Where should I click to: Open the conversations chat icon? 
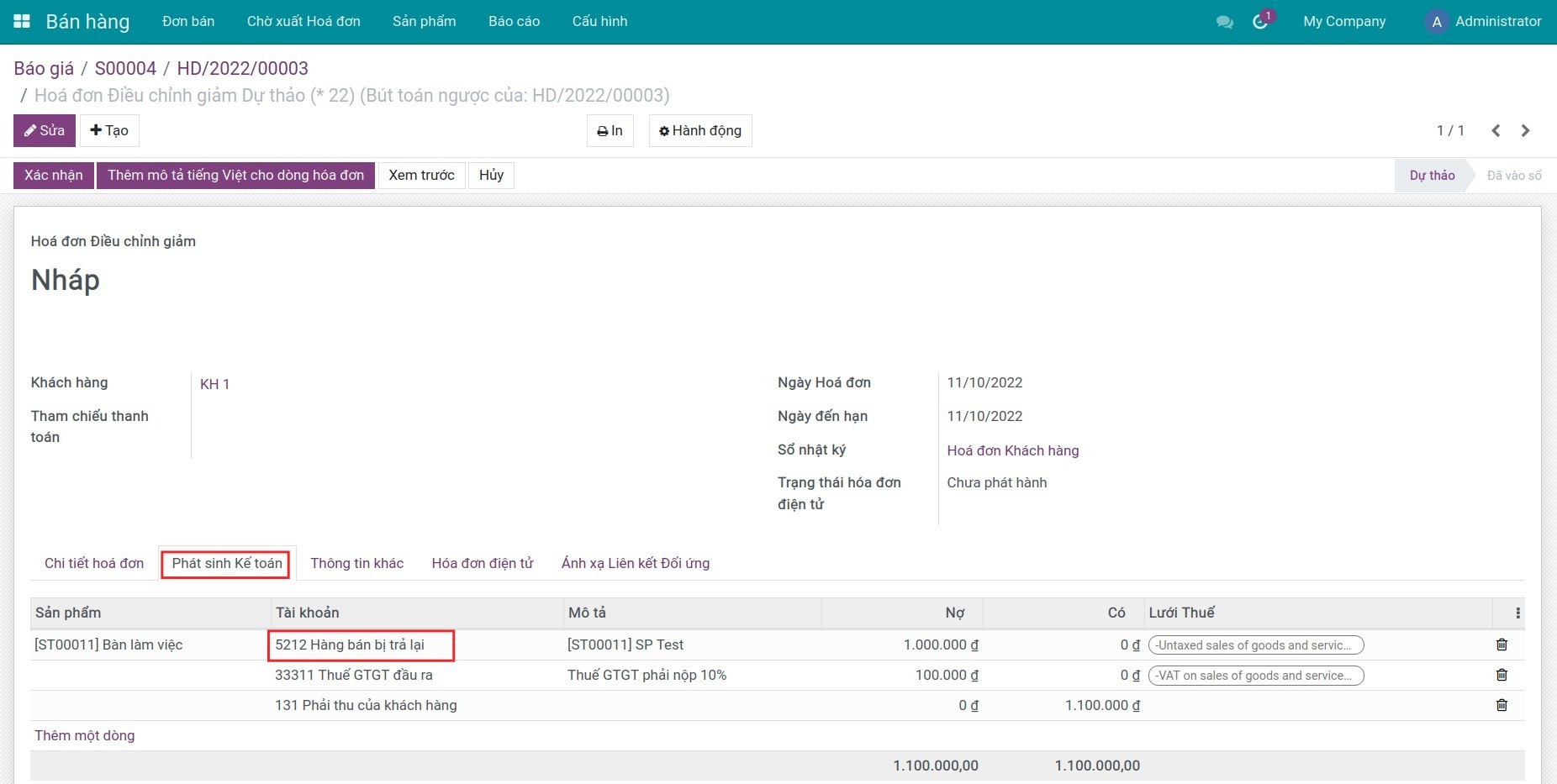point(1224,22)
